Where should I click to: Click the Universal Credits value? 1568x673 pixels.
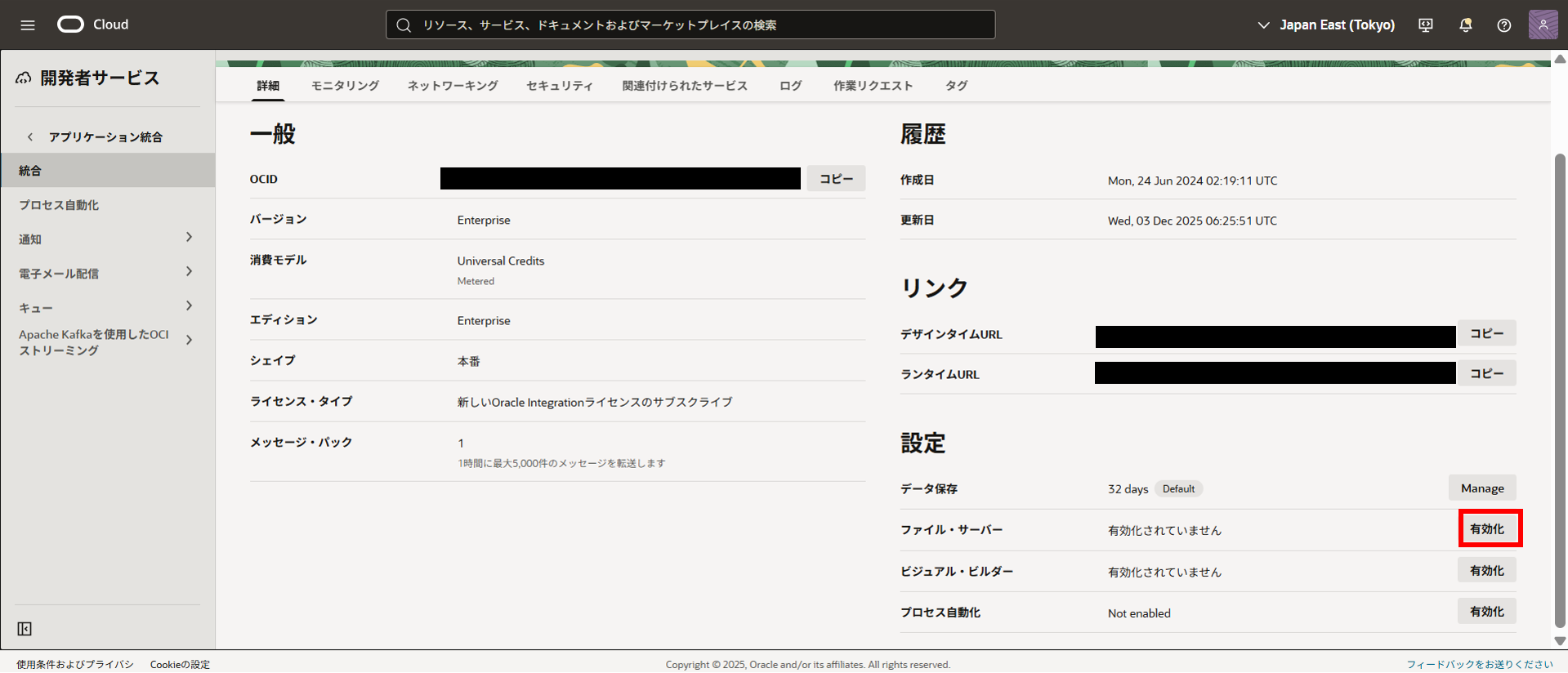(501, 261)
